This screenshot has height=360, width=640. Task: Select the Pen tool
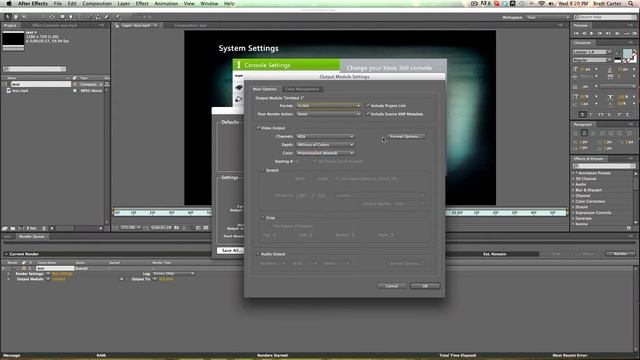pyautogui.click(x=71, y=17)
